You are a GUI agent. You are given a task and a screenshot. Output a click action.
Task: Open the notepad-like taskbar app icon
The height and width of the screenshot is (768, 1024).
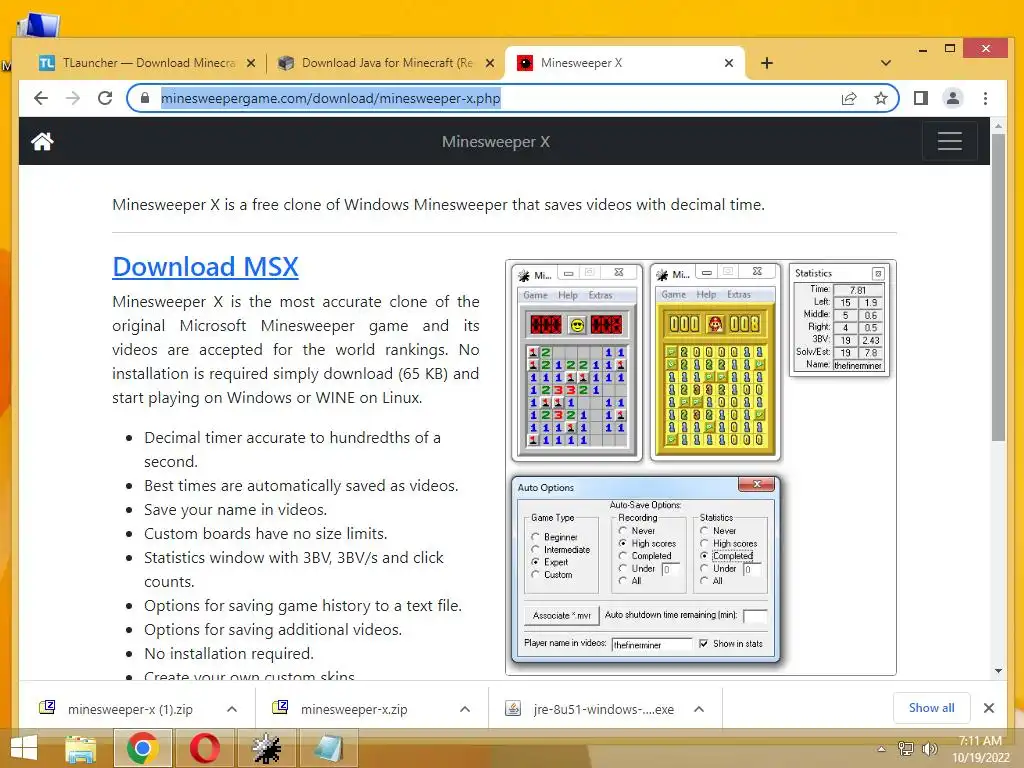pos(328,748)
